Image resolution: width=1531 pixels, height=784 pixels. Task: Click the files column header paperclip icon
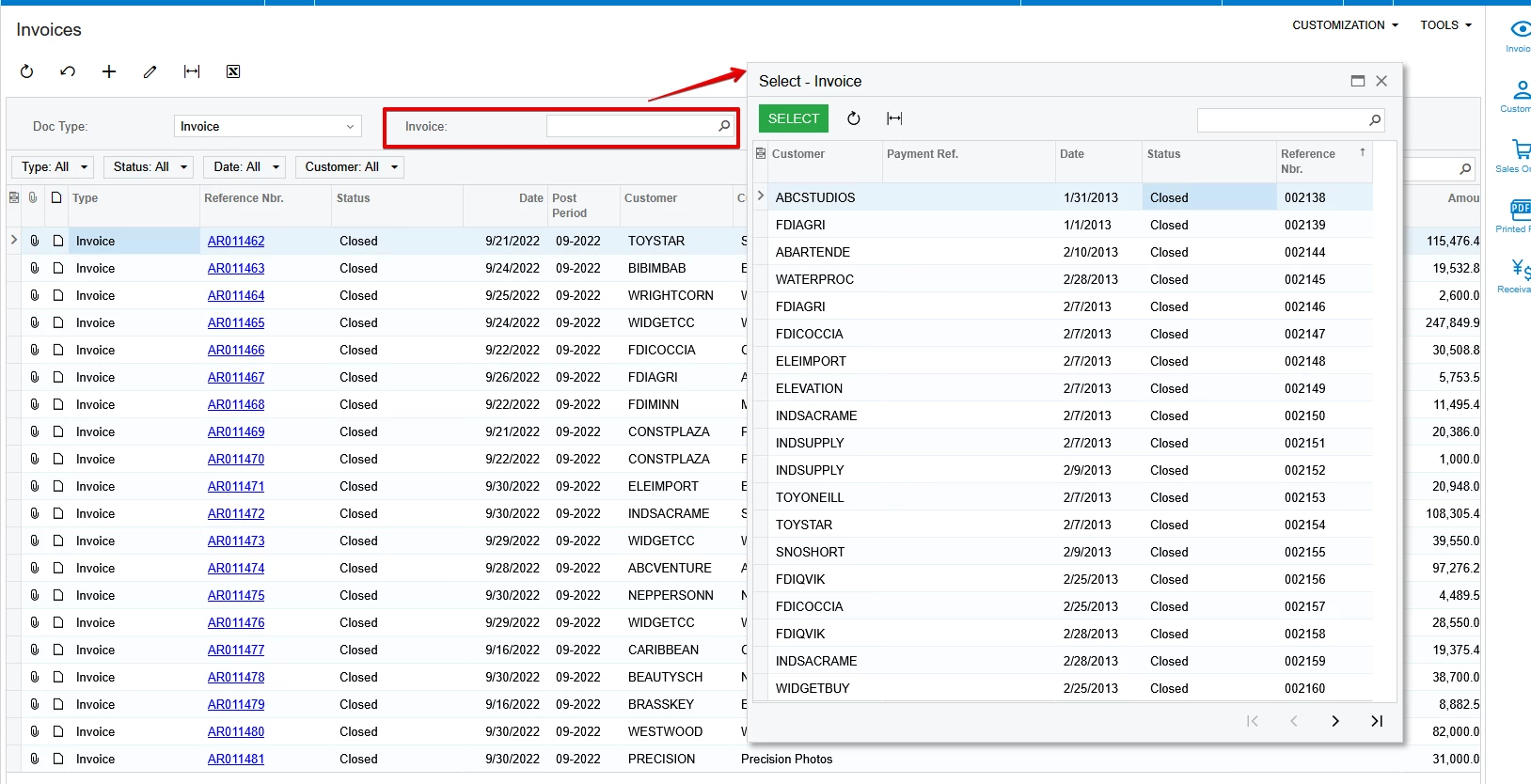(33, 197)
